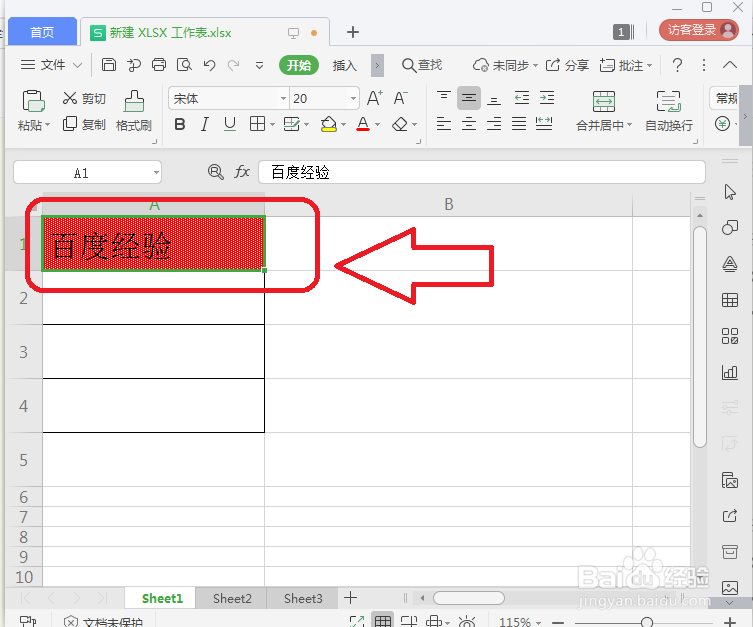Select cell A1 containing 百度经验
Image resolution: width=753 pixels, height=627 pixels.
point(153,243)
